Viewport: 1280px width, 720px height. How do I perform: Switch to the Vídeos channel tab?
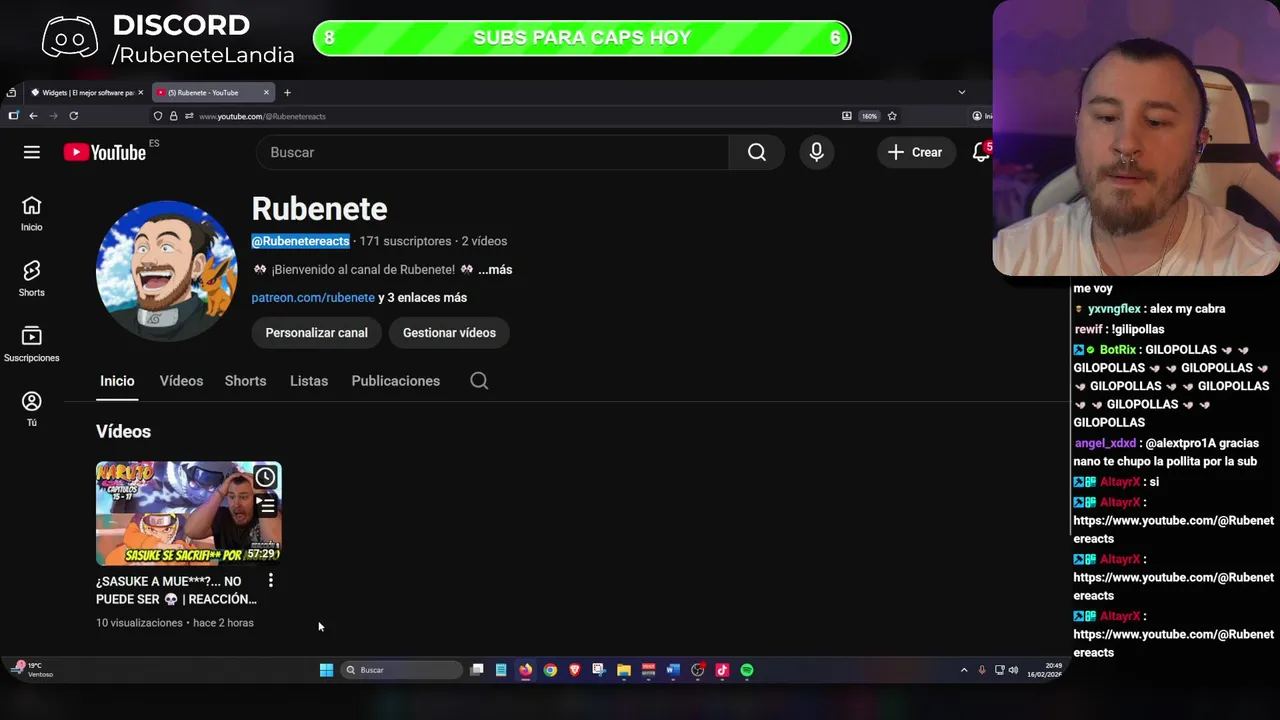click(181, 381)
